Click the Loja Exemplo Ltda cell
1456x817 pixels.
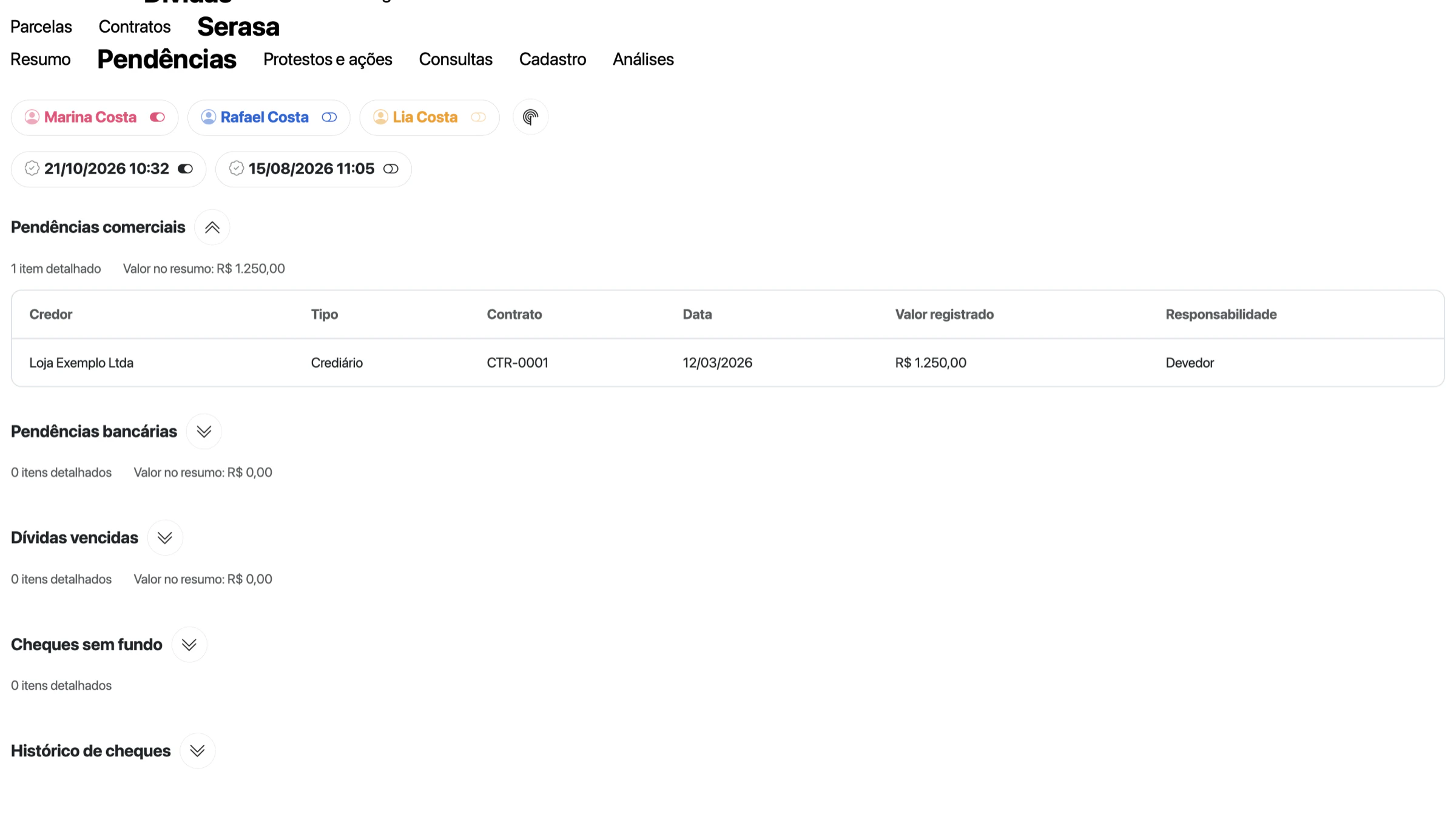tap(81, 363)
